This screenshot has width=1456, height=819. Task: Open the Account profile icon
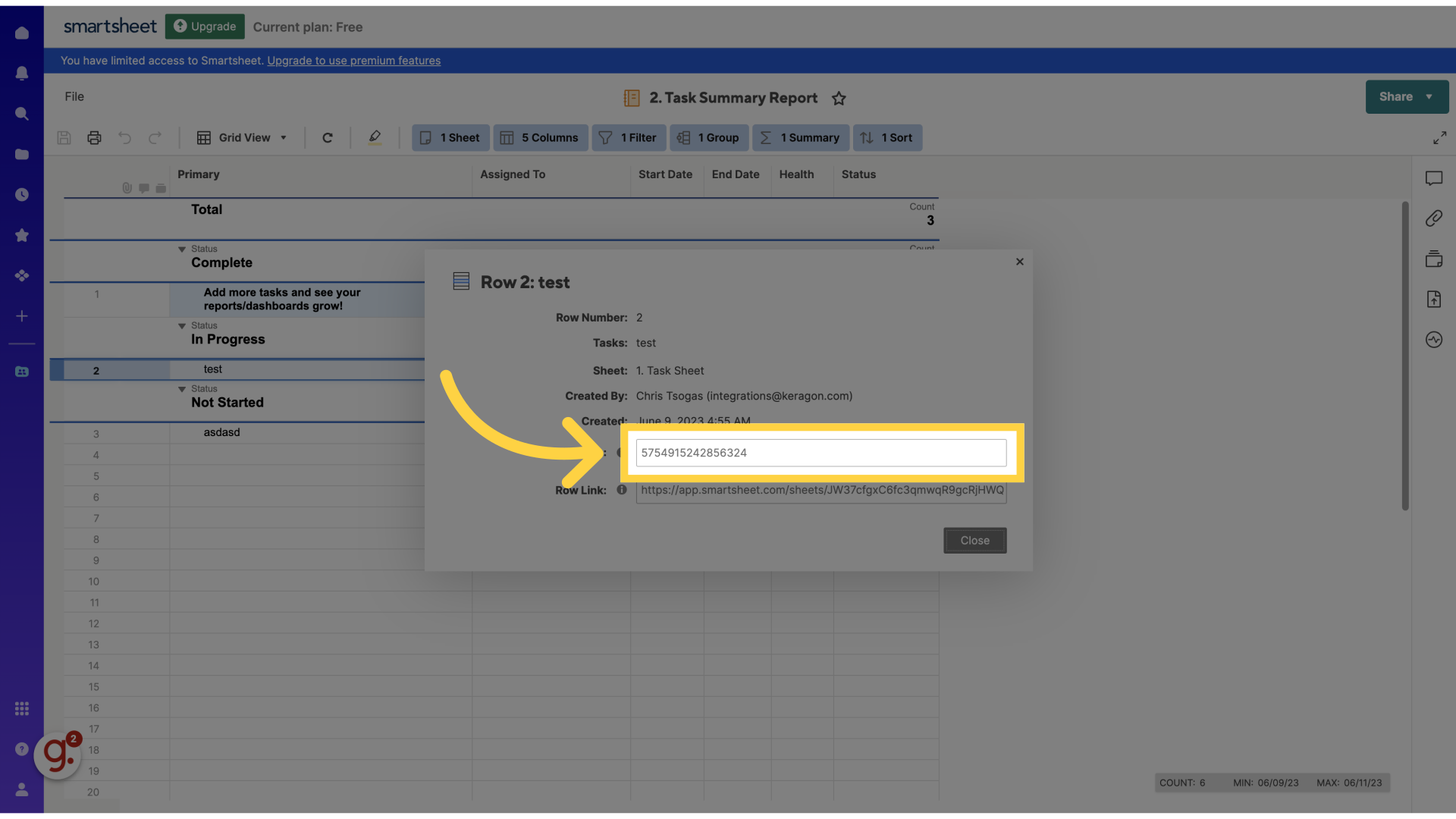click(x=22, y=789)
